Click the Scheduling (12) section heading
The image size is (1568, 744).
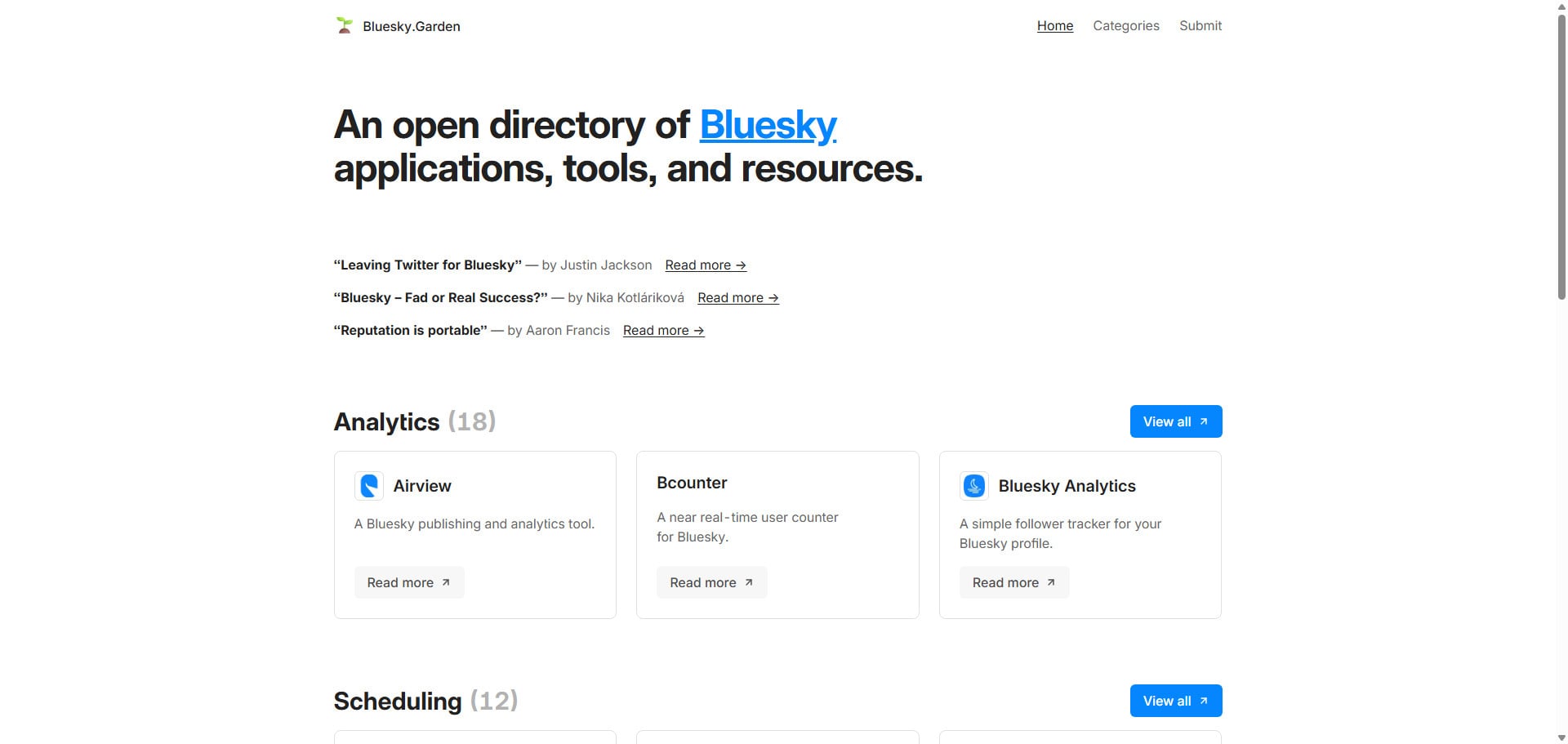point(425,701)
